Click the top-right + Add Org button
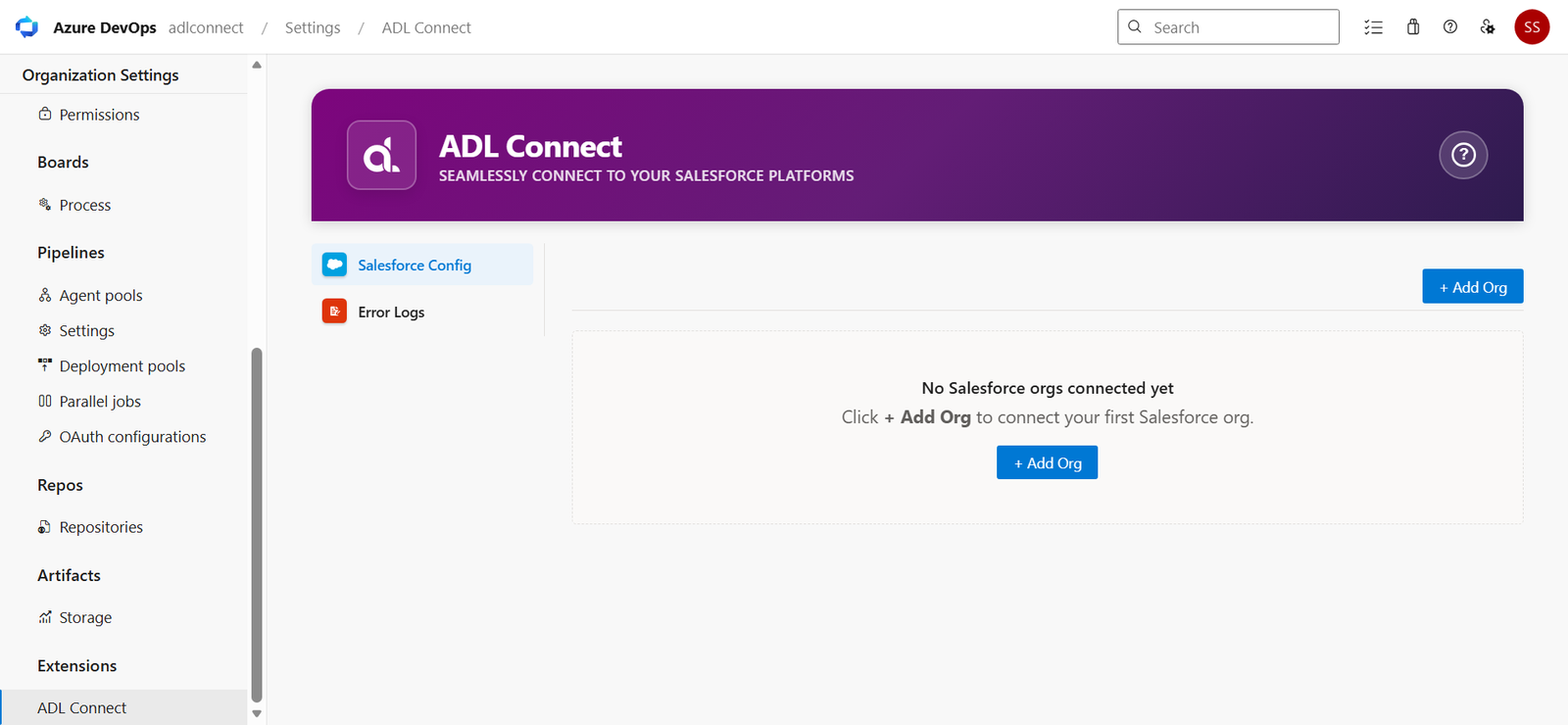Image resolution: width=1568 pixels, height=725 pixels. (1473, 286)
